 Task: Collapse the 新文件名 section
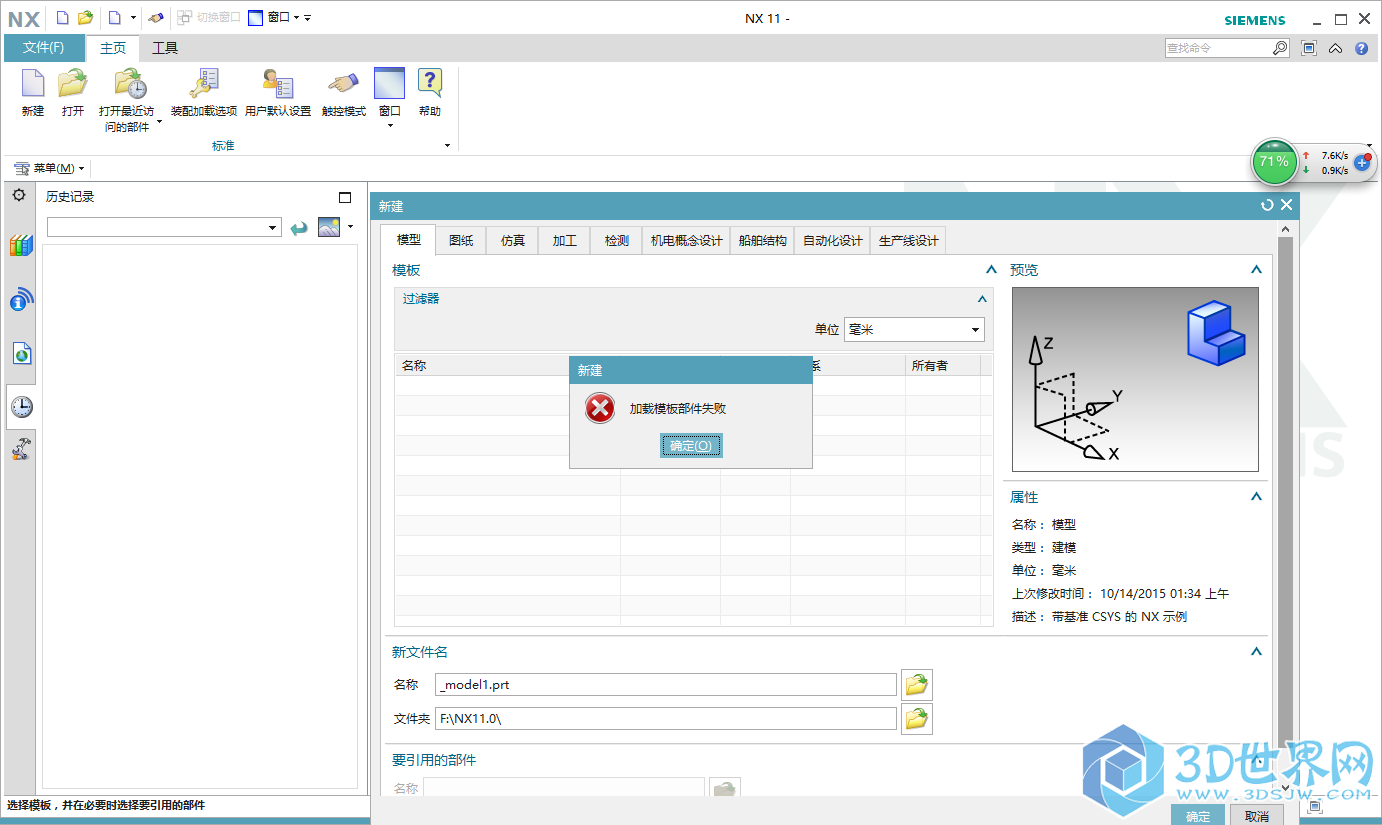point(1256,652)
